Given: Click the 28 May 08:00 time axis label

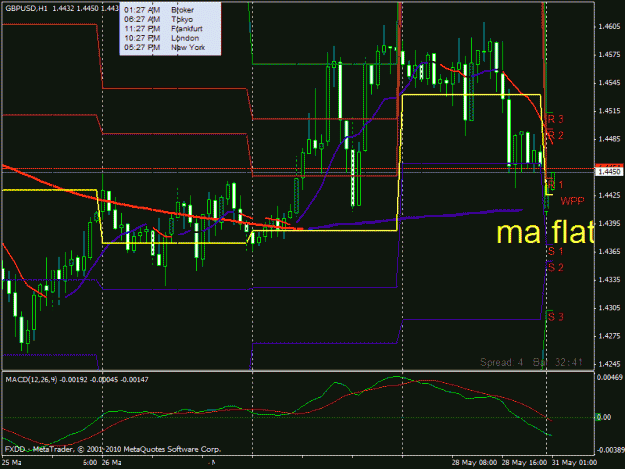Looking at the screenshot, I should [474, 463].
